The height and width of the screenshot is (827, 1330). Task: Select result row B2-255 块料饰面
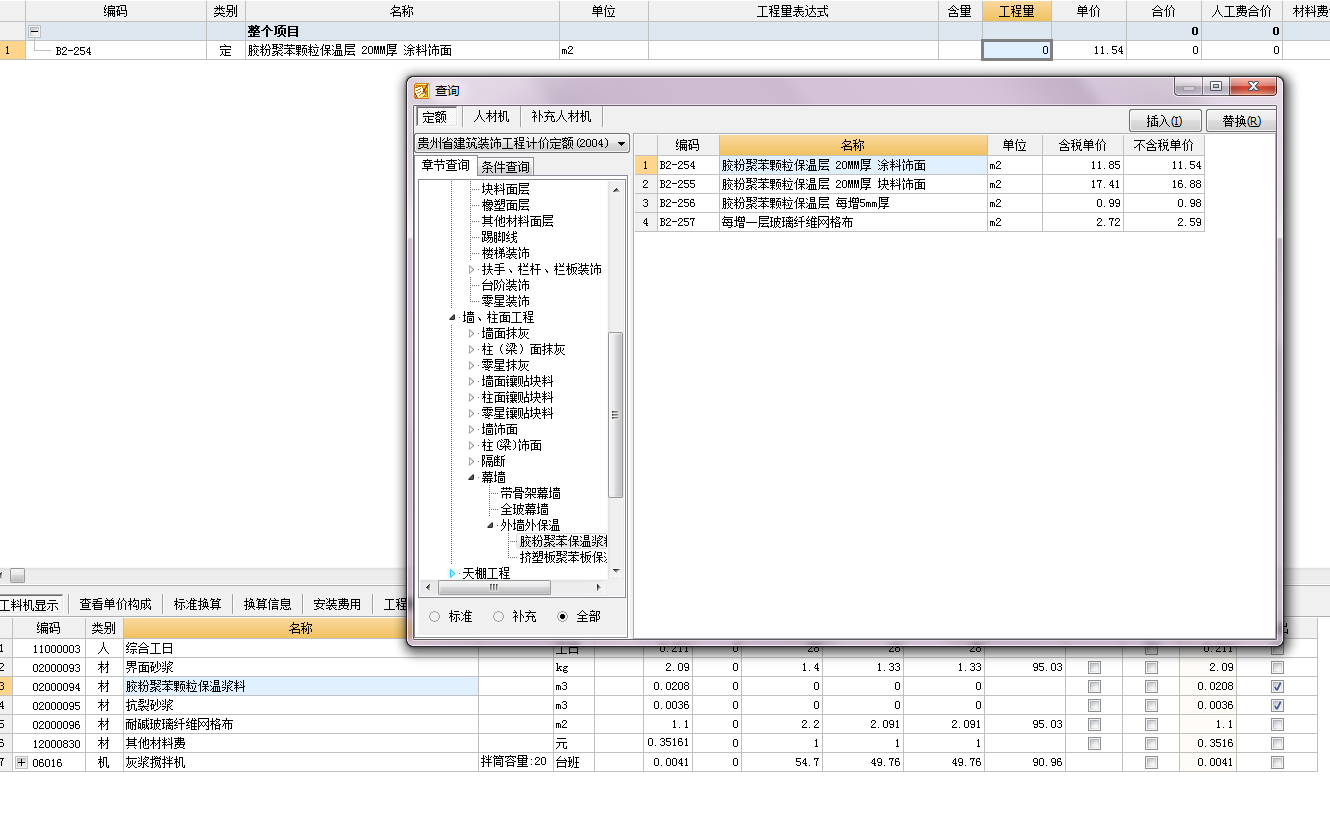pos(919,184)
